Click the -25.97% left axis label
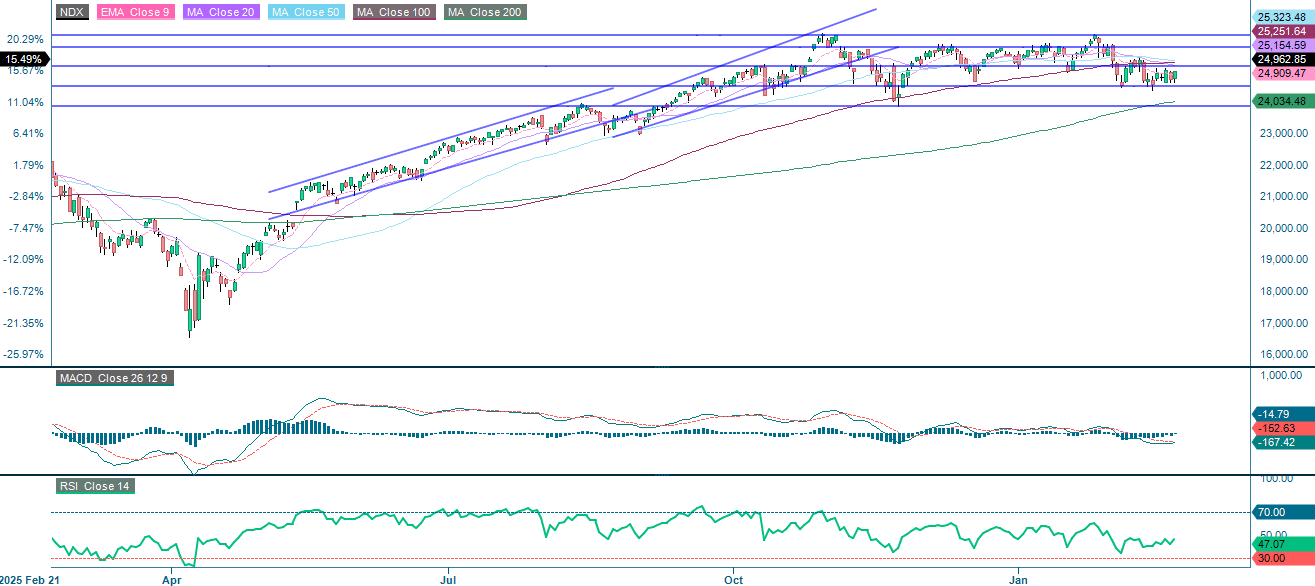The width and height of the screenshot is (1315, 586). [23, 354]
